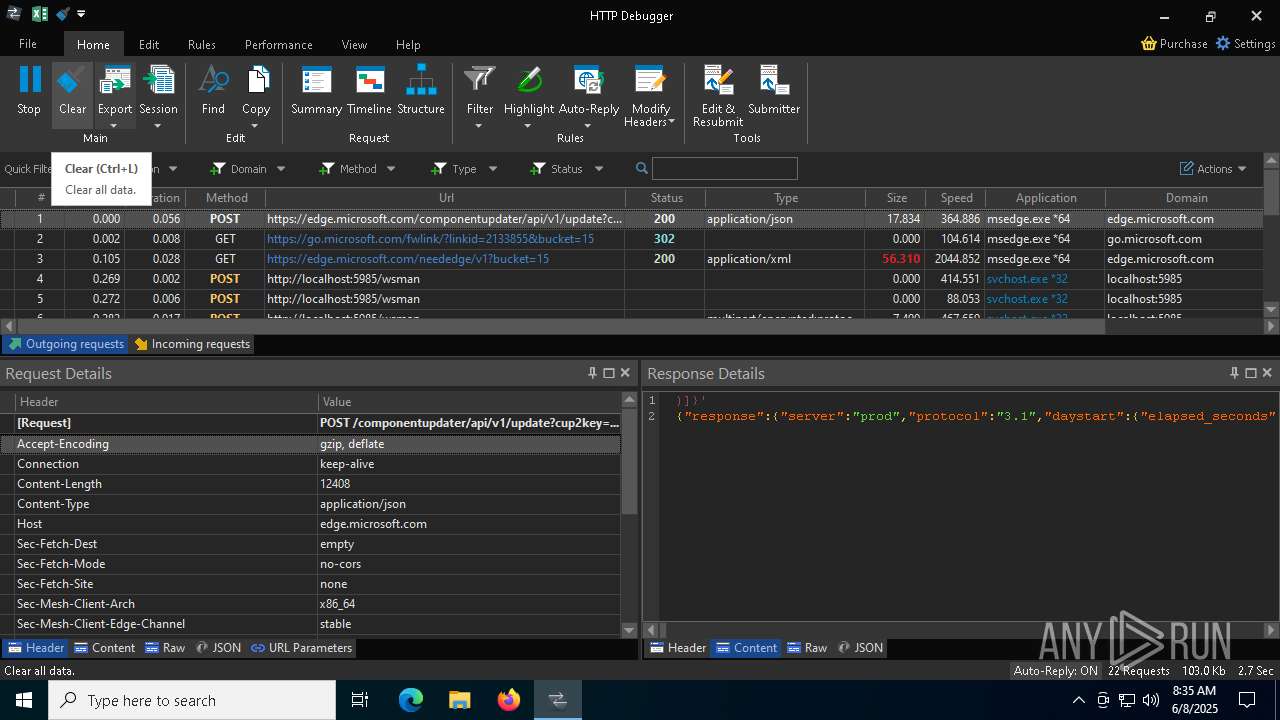Open the quick access toolbar dropdown arrow
The width and height of the screenshot is (1280, 720).
point(81,15)
